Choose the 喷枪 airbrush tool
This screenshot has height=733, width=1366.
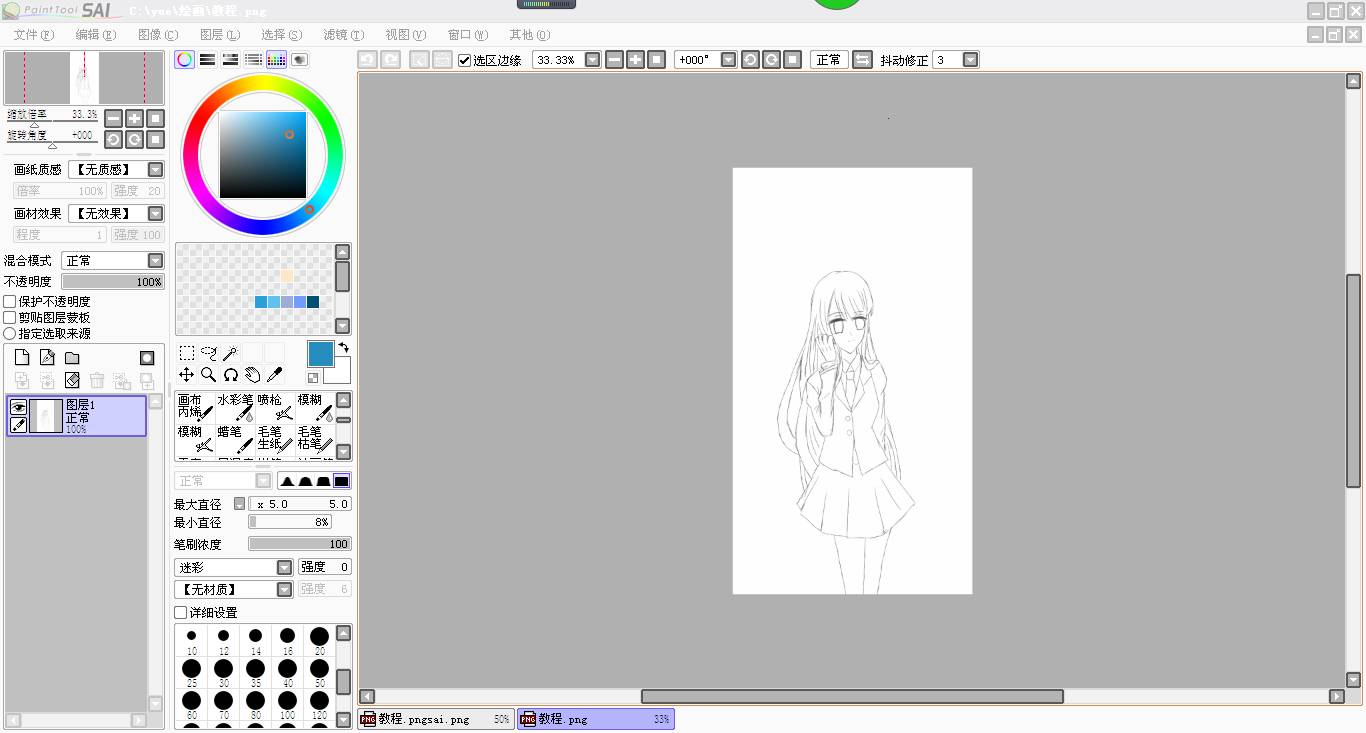[275, 406]
